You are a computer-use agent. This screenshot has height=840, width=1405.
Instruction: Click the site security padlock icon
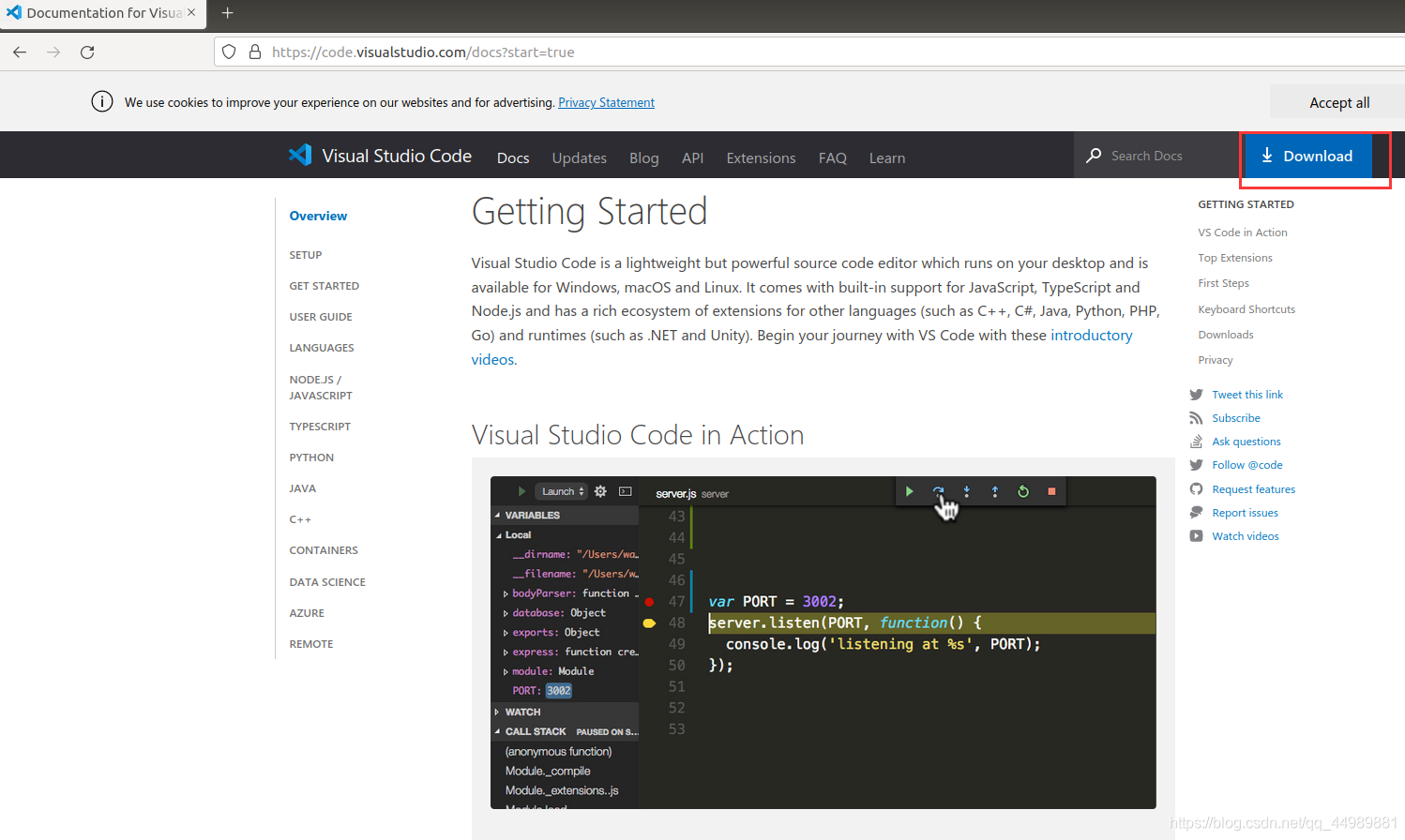[x=254, y=52]
